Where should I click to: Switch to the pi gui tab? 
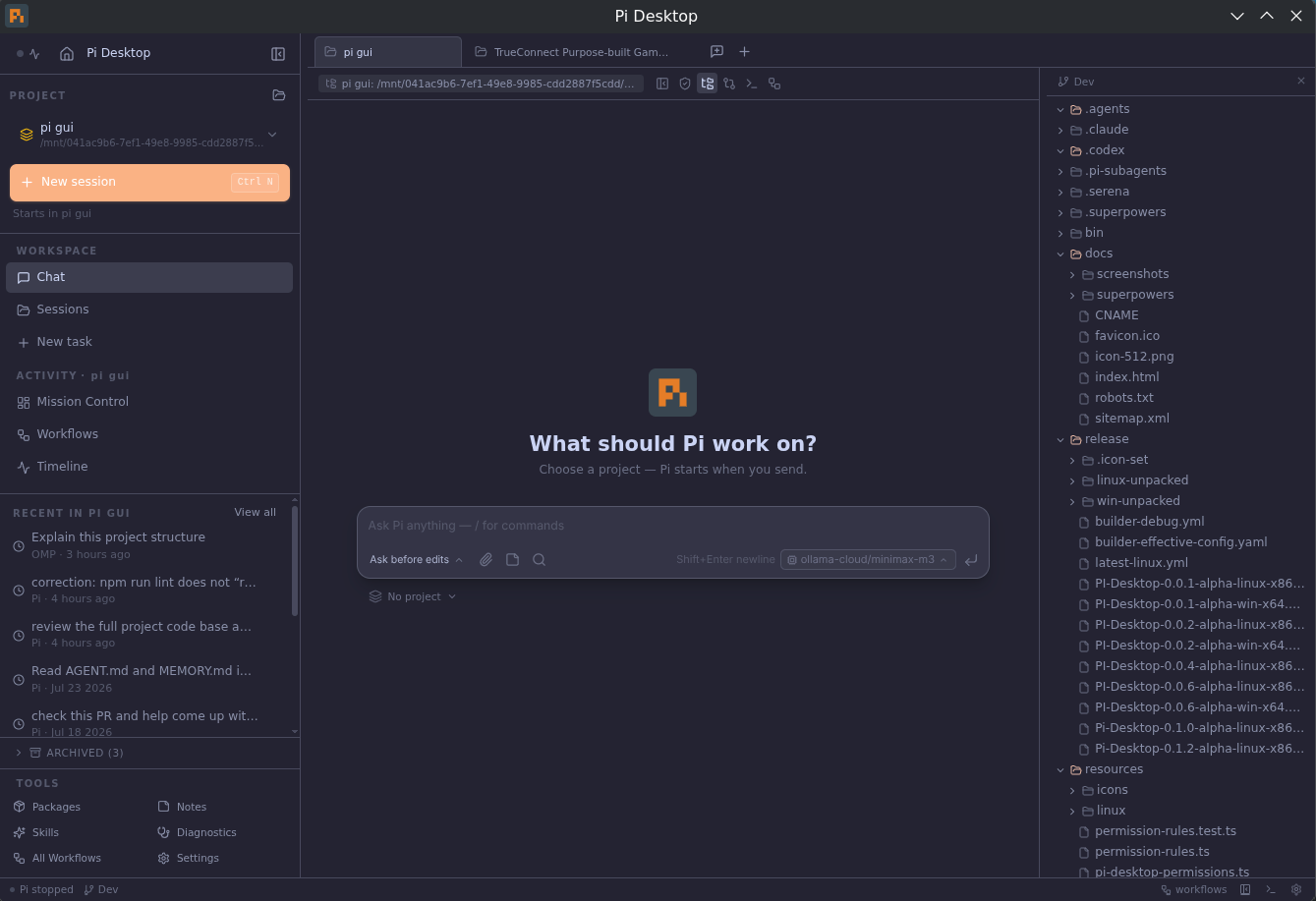pyautogui.click(x=388, y=52)
